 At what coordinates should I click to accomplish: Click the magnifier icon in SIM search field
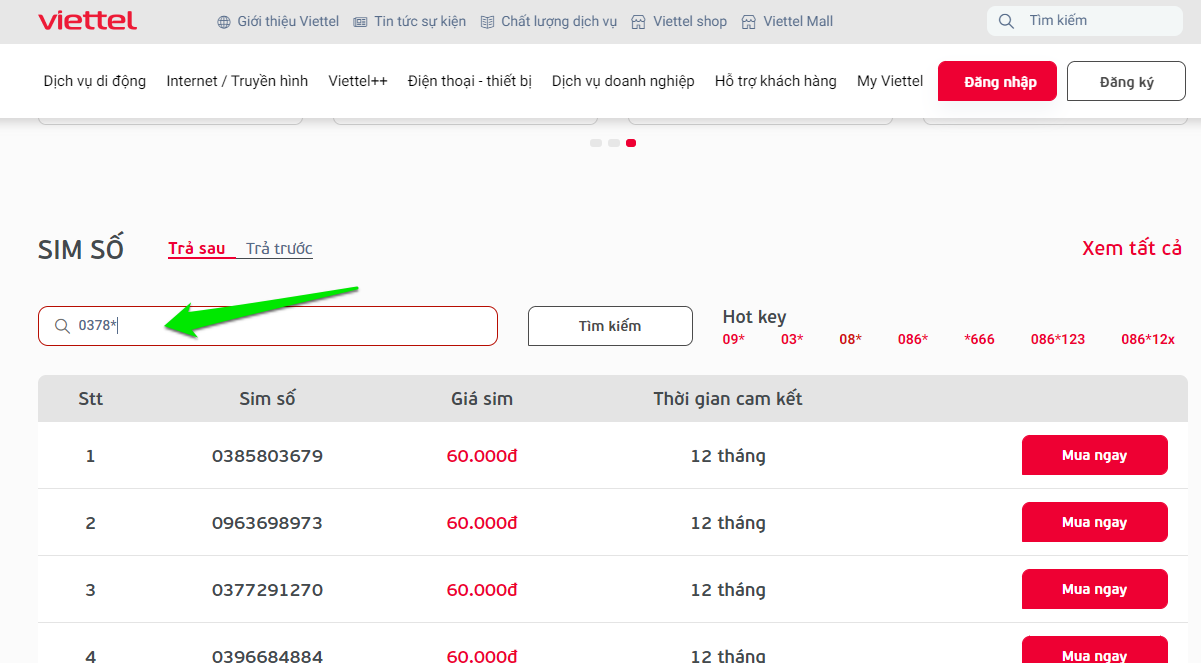[x=62, y=326]
